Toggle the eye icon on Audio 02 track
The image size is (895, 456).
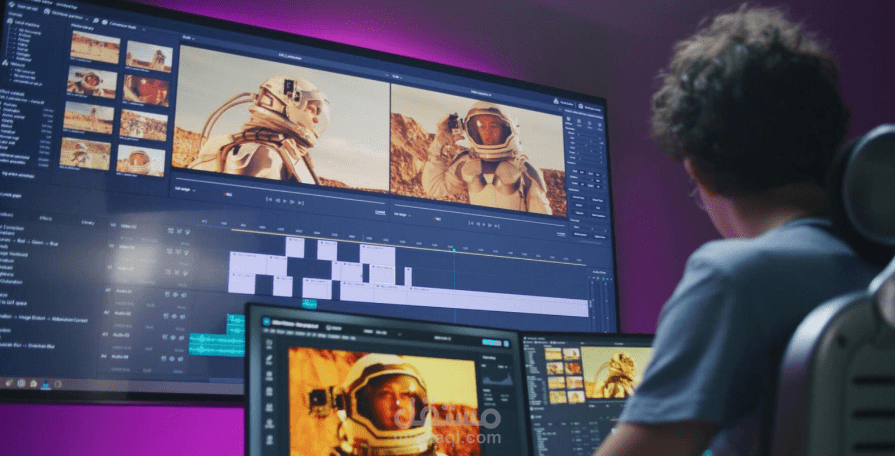174,316
